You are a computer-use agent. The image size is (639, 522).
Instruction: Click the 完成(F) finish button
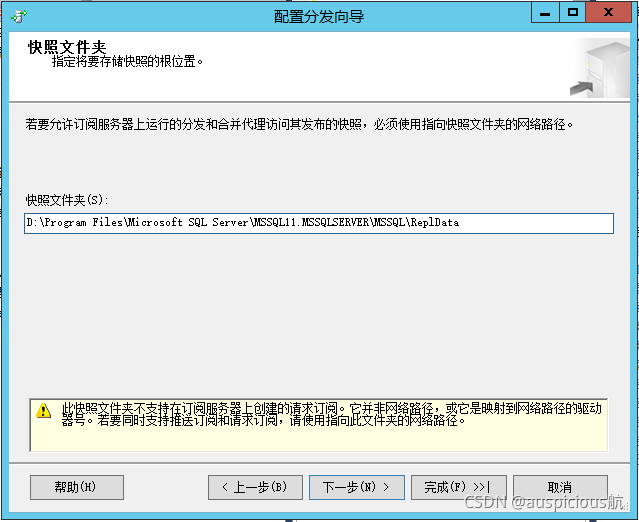coord(458,487)
